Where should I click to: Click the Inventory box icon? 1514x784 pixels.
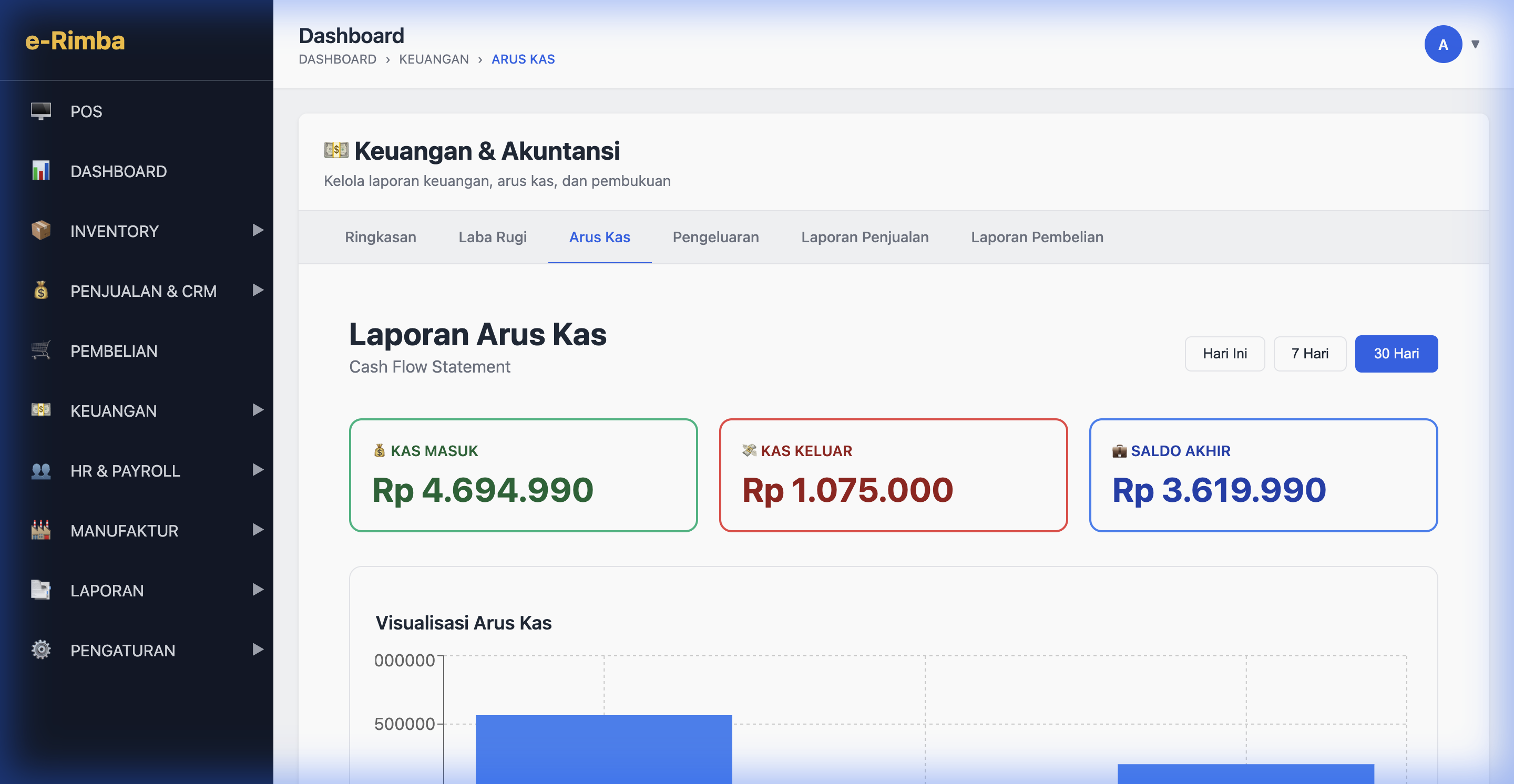[x=40, y=231]
